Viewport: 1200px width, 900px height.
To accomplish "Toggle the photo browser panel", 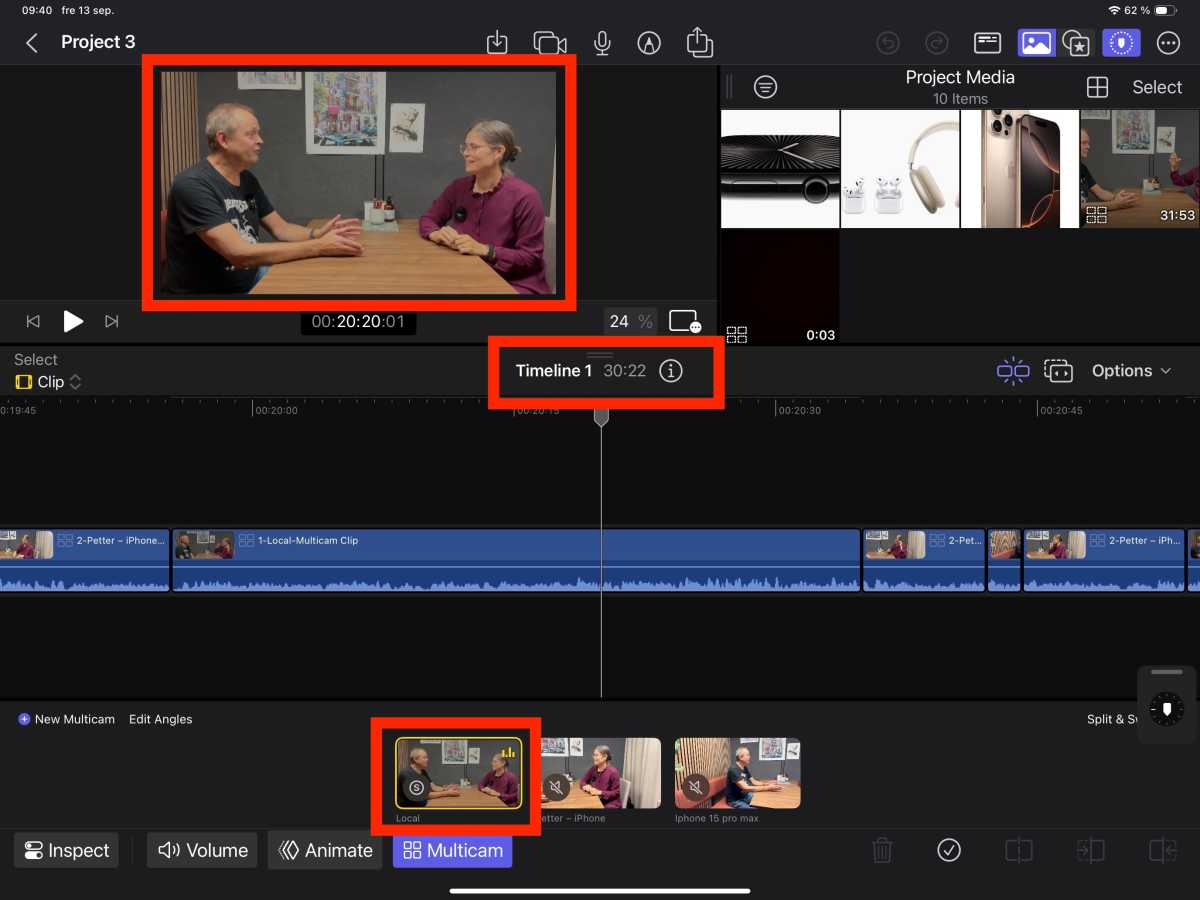I will click(x=1036, y=42).
